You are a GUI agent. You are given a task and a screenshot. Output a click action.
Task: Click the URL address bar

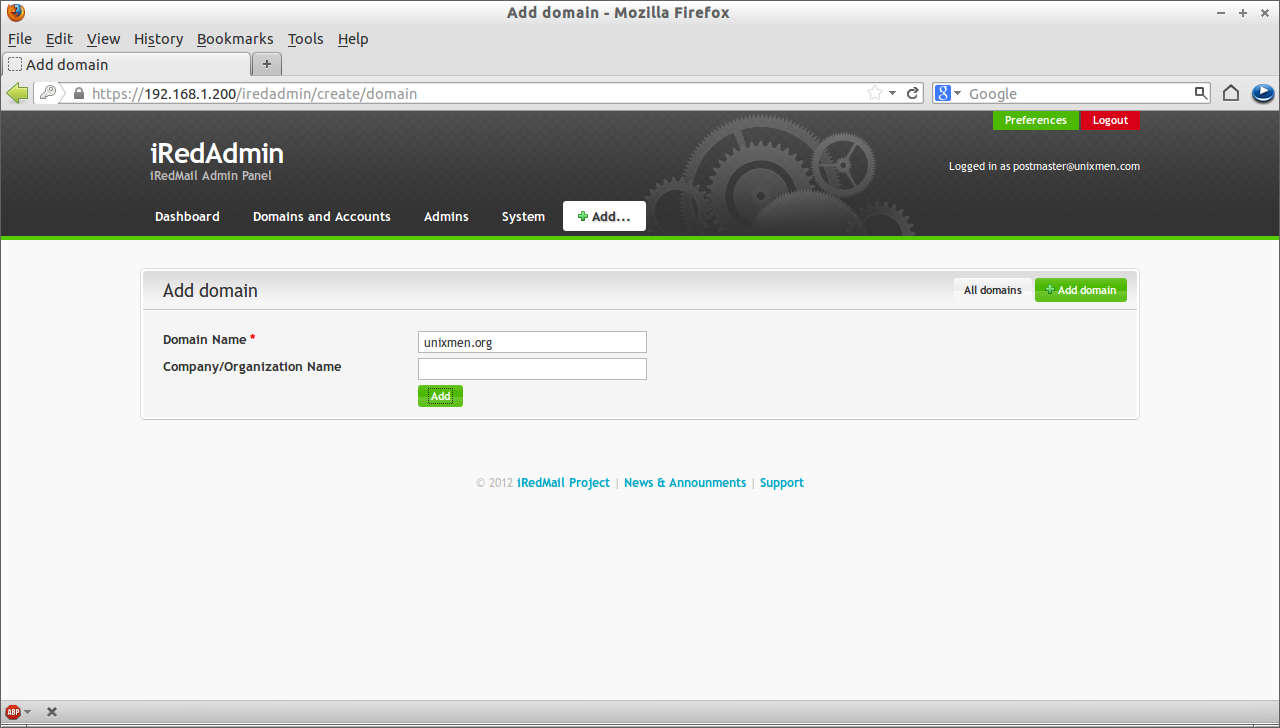click(478, 93)
